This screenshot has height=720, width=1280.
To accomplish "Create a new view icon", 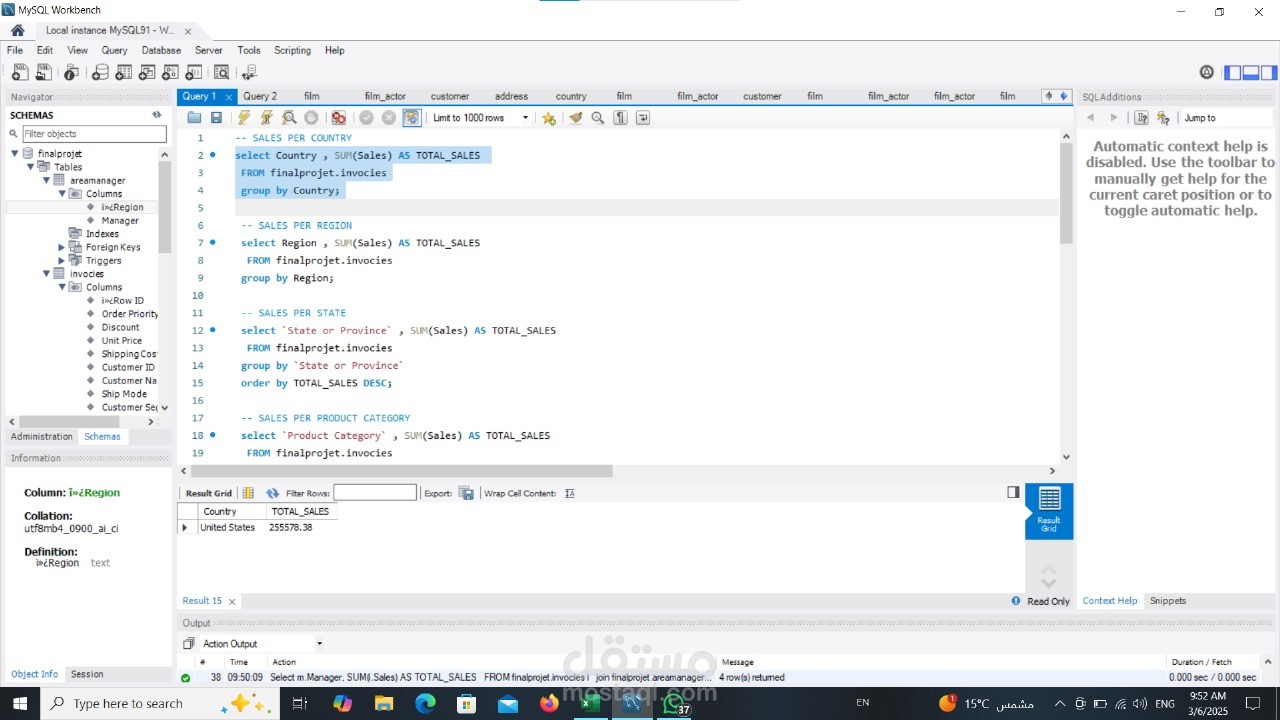I will (x=147, y=72).
